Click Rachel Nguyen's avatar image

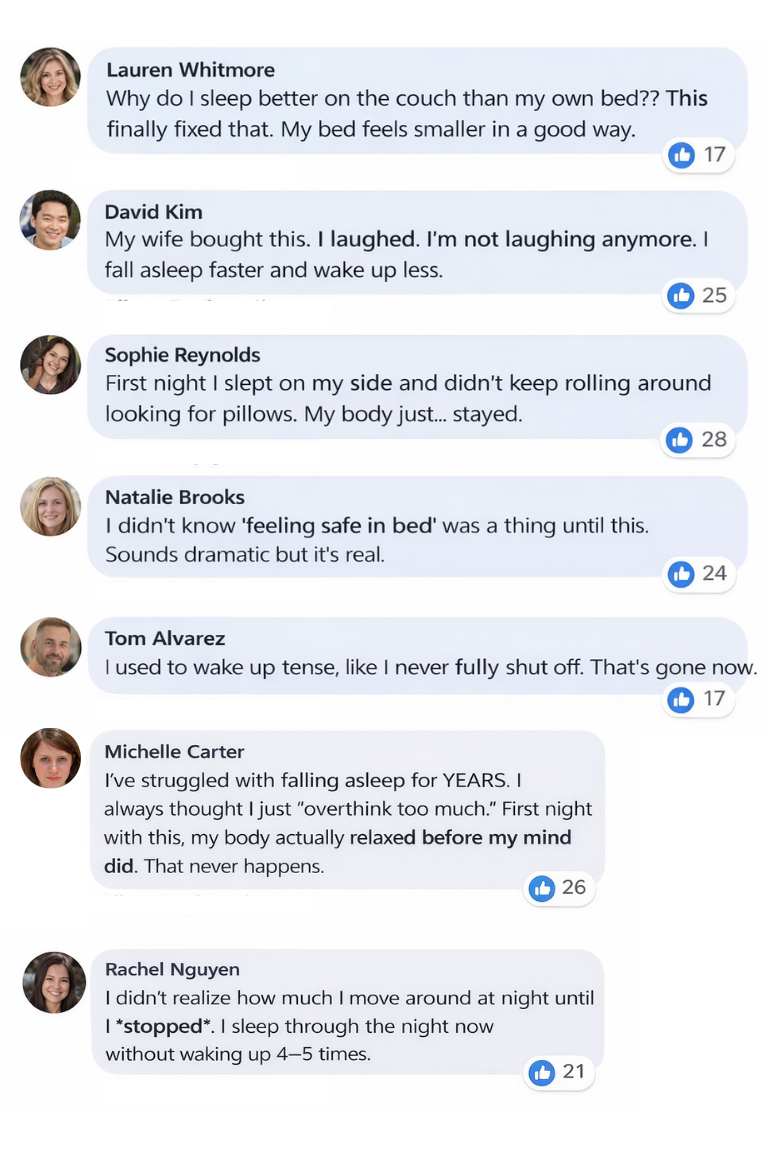(x=53, y=981)
